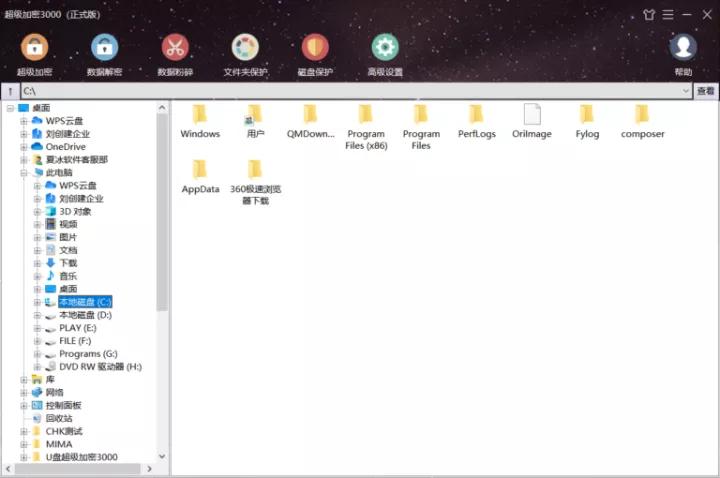The height and width of the screenshot is (478, 720).
Task: Click the up-directory button beside path bar
Action: tap(10, 91)
